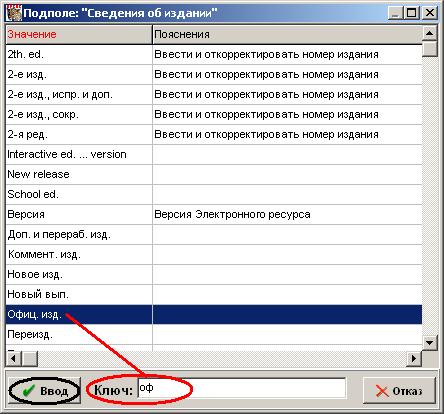Click the vertical scrollbar thumb
This screenshot has height=414, width=444.
click(429, 49)
